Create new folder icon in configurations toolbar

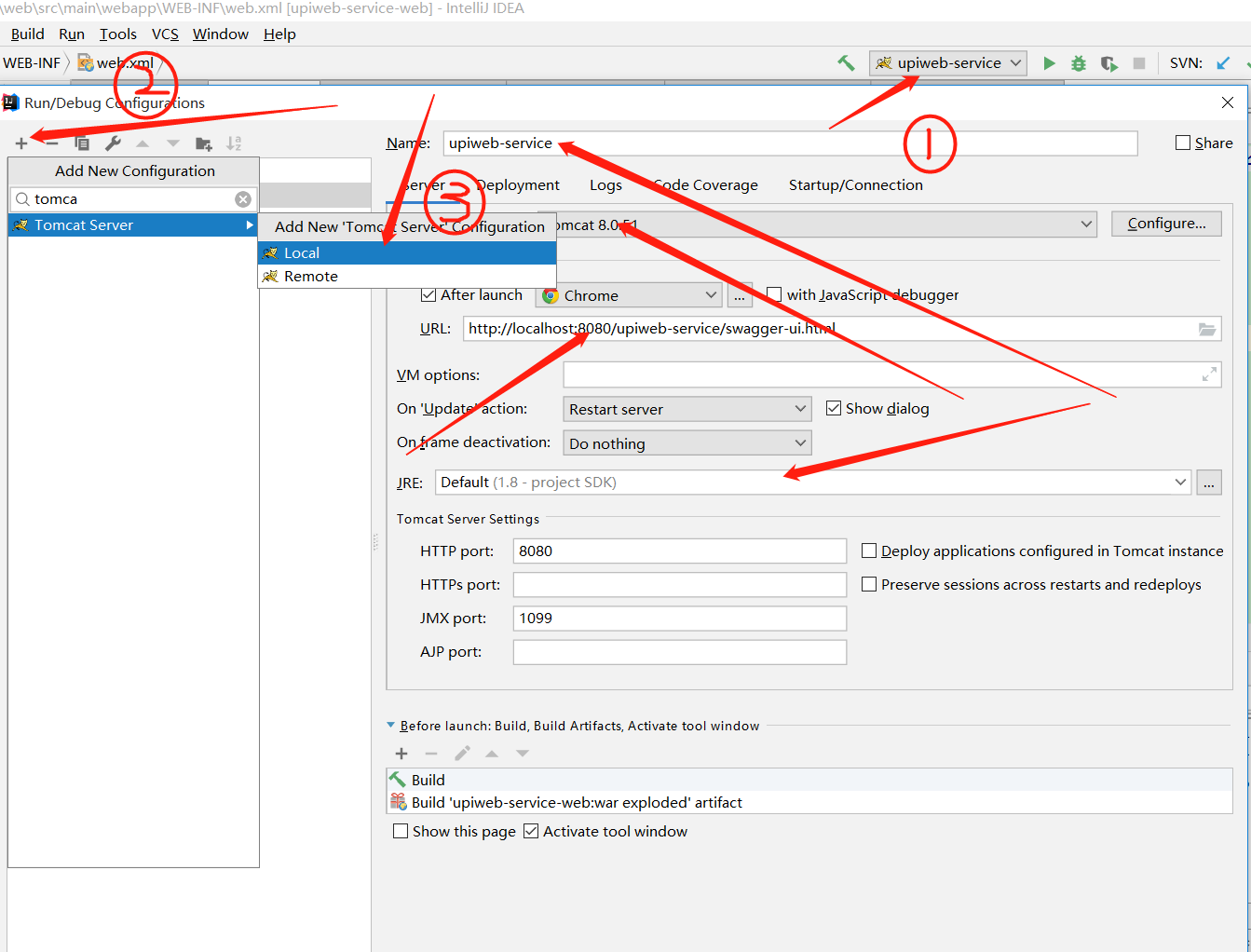click(204, 143)
